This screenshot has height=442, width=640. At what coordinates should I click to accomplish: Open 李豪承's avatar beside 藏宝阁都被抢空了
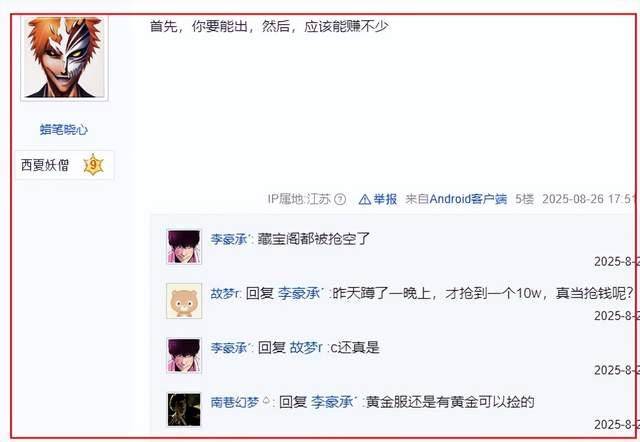coord(184,247)
